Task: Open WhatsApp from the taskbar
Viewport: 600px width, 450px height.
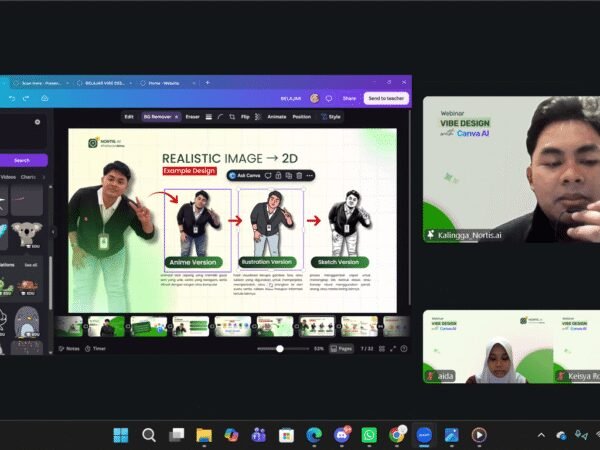Action: (x=369, y=435)
